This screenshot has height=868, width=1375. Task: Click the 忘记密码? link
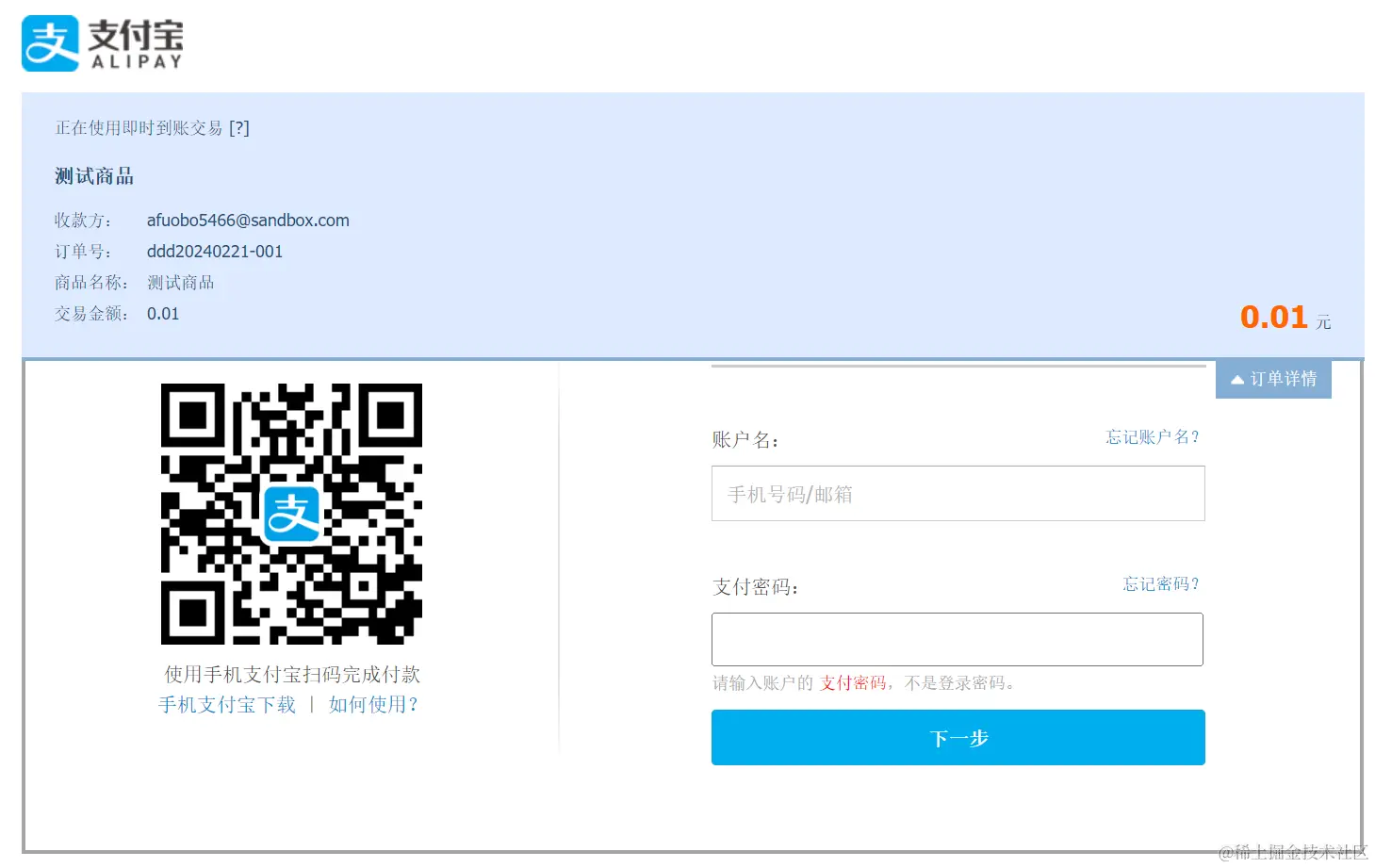[1161, 584]
